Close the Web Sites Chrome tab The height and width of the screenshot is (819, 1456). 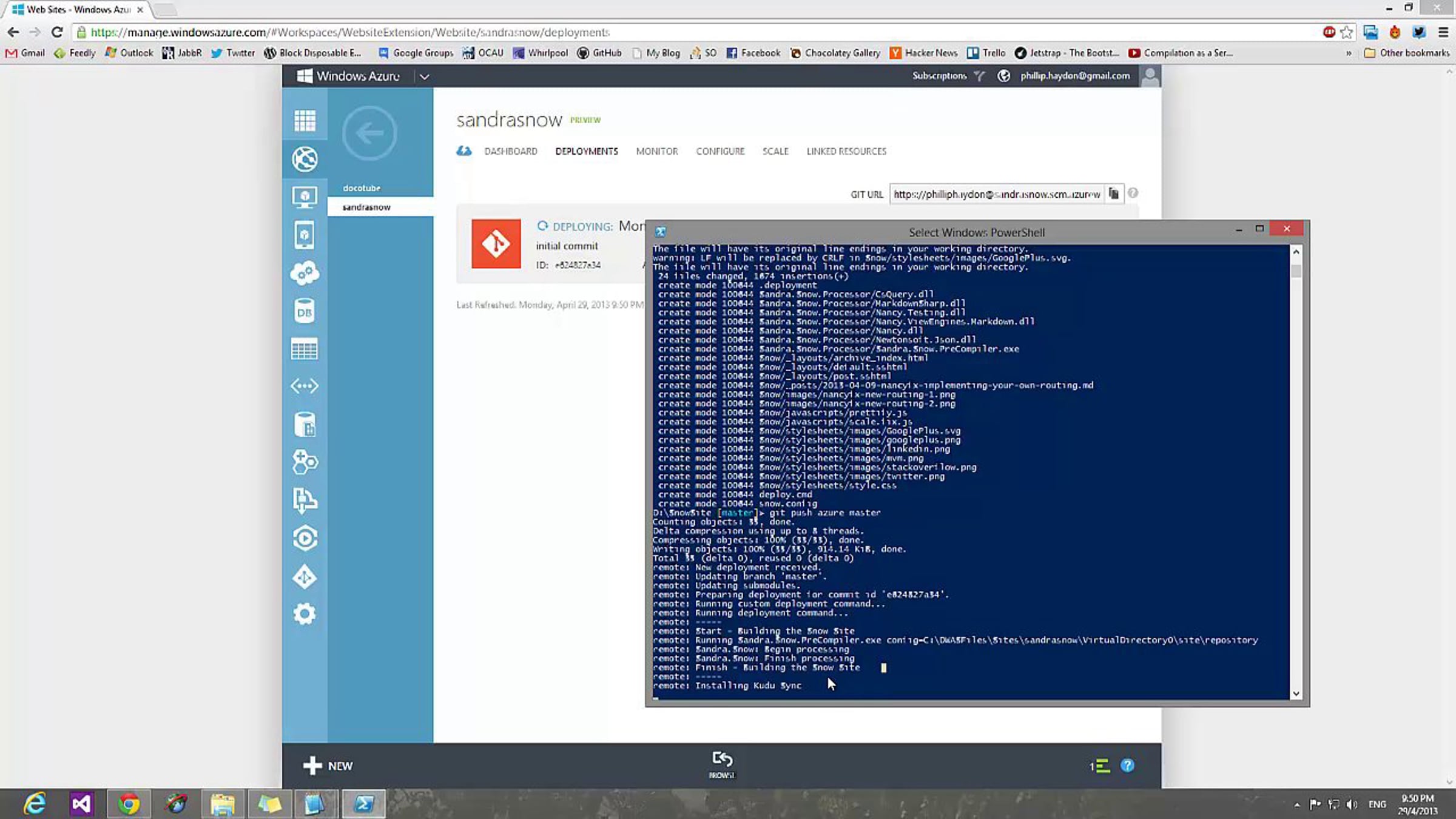tap(140, 10)
